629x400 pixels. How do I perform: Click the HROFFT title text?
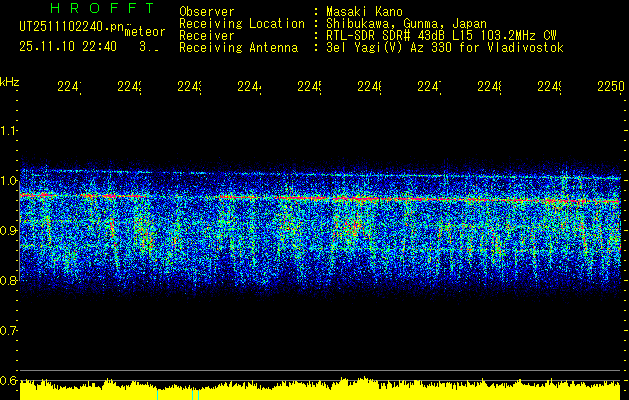tap(102, 8)
